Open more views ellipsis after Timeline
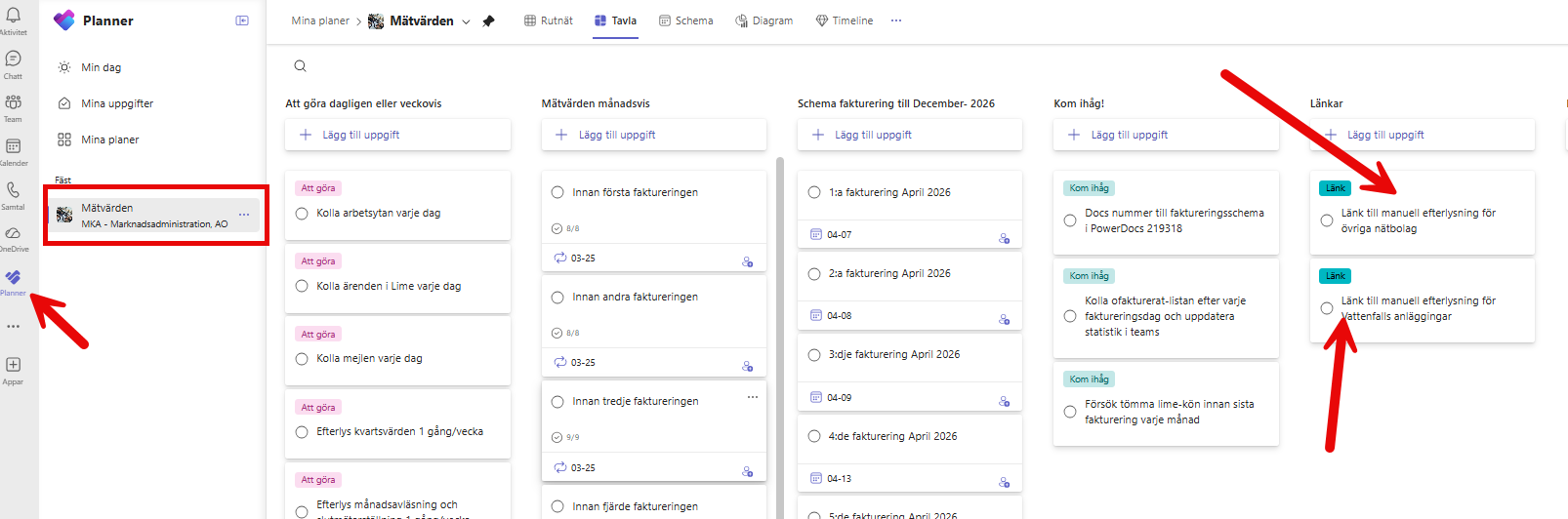Viewport: 1568px width, 519px height. click(896, 20)
